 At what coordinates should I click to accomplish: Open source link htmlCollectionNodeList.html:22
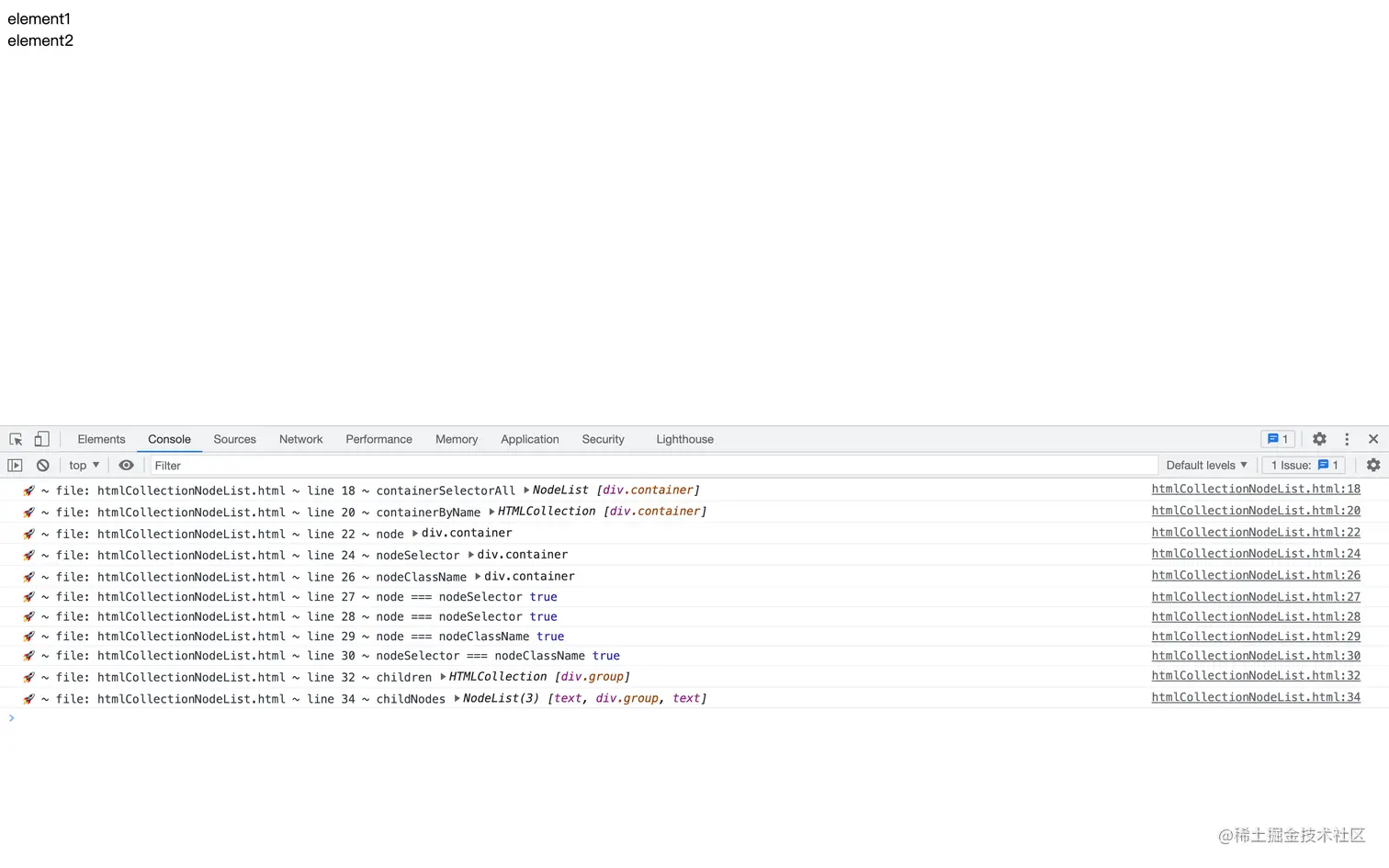[x=1256, y=532]
